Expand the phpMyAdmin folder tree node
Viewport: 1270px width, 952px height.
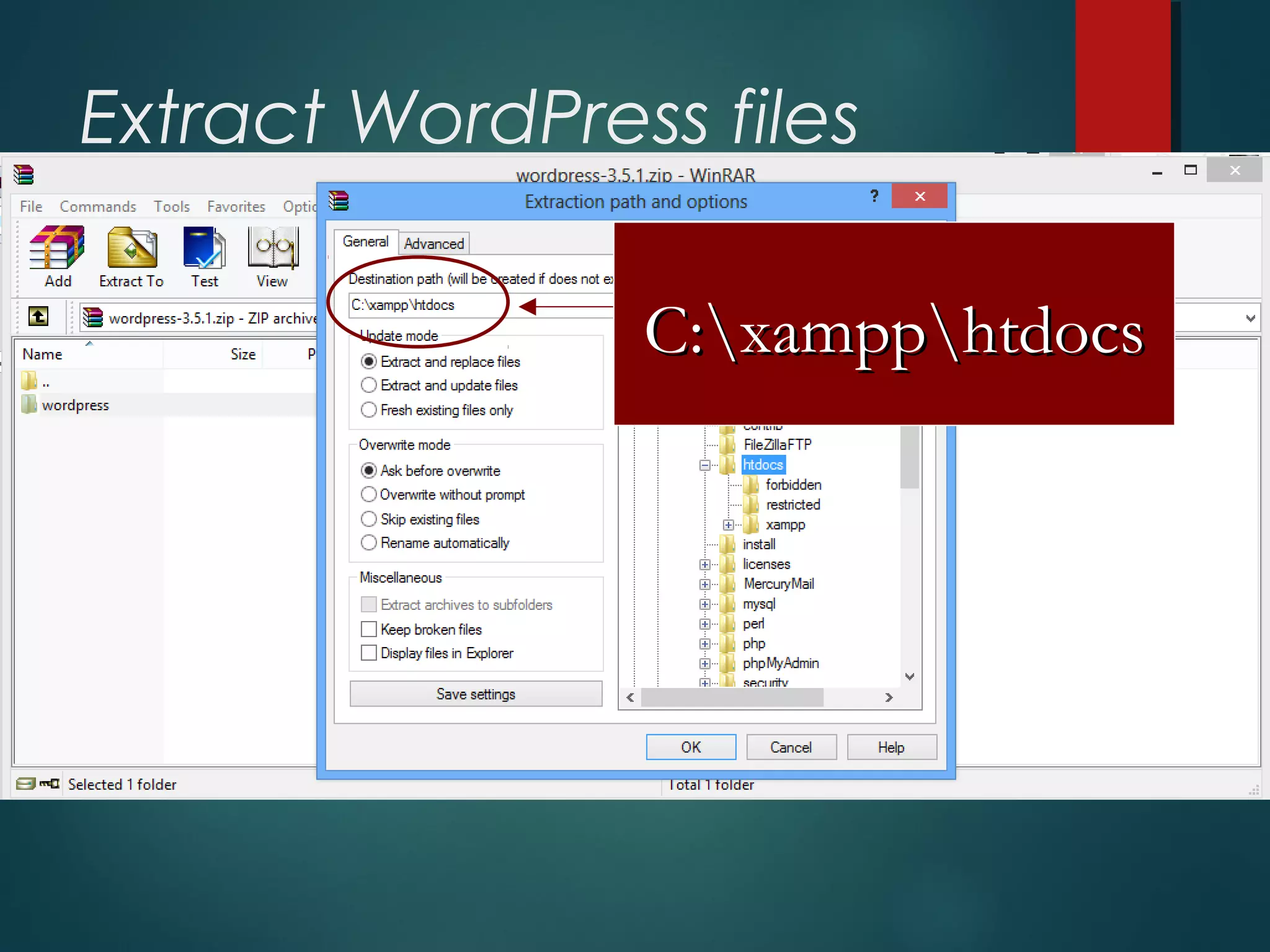pyautogui.click(x=705, y=663)
